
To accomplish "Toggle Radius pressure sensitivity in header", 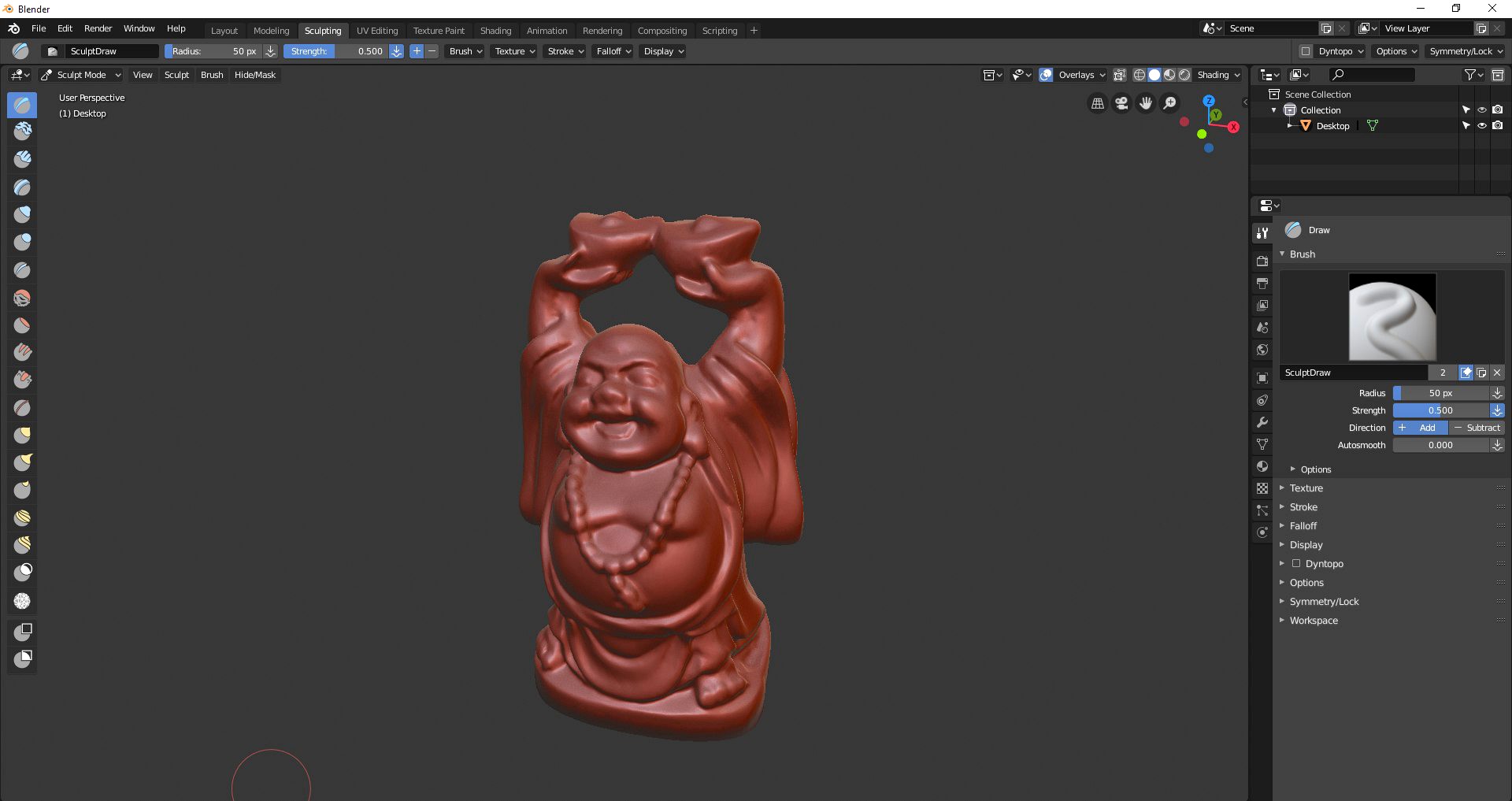I will tap(270, 51).
